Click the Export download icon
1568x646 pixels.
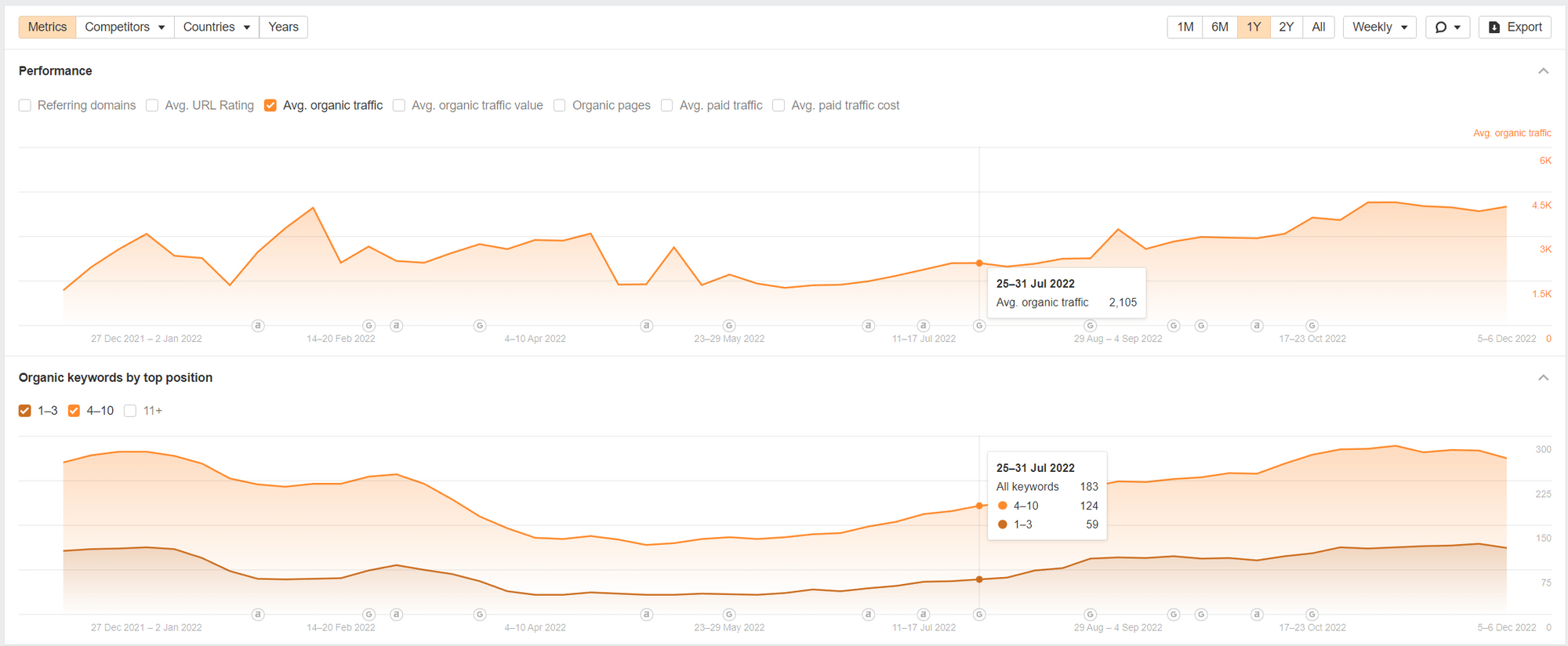tap(1494, 27)
